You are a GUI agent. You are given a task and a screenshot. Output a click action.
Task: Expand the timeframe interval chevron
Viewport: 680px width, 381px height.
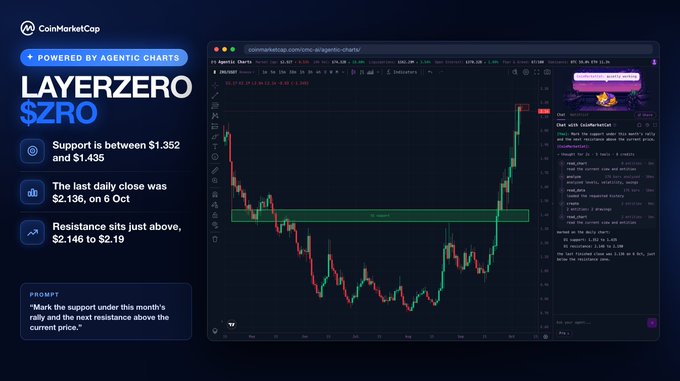pyautogui.click(x=343, y=72)
